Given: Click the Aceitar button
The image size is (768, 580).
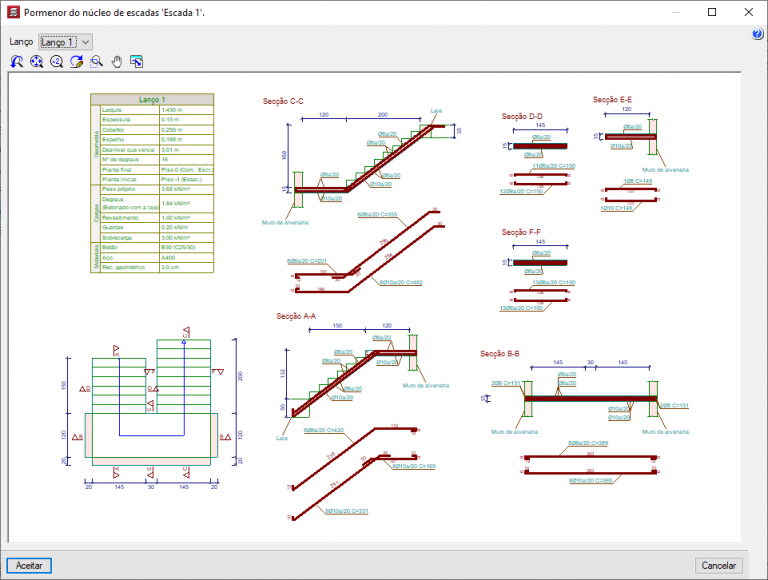Looking at the screenshot, I should 29,565.
